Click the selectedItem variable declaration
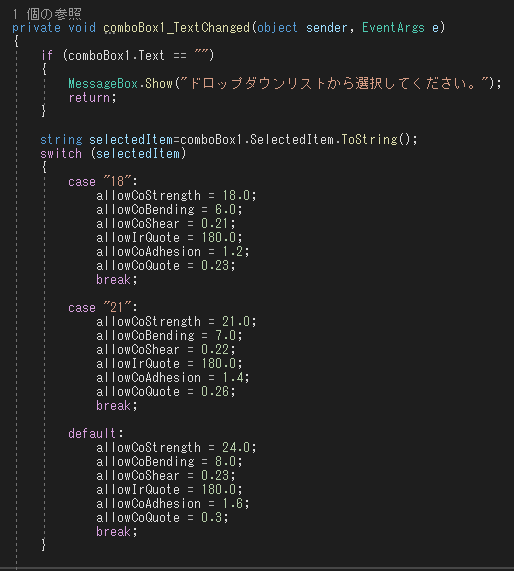 tap(131, 139)
